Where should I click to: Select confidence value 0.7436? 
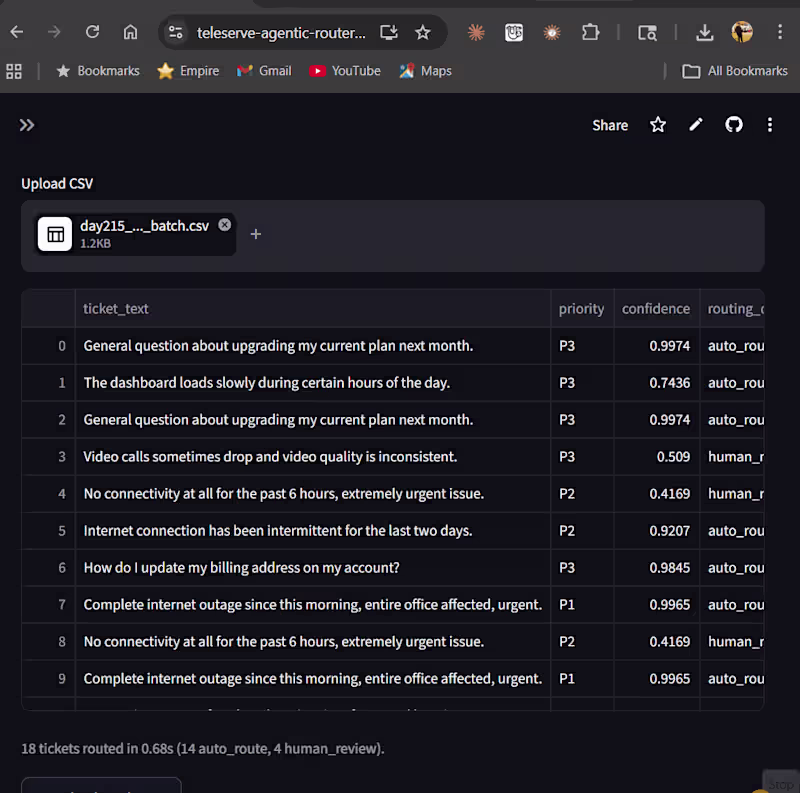click(657, 383)
